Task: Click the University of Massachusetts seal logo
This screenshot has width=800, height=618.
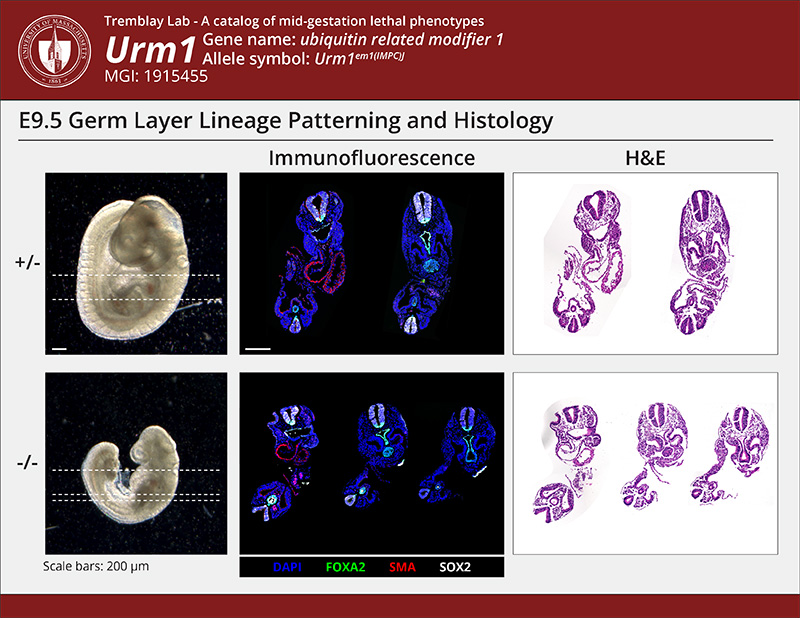Action: click(51, 49)
